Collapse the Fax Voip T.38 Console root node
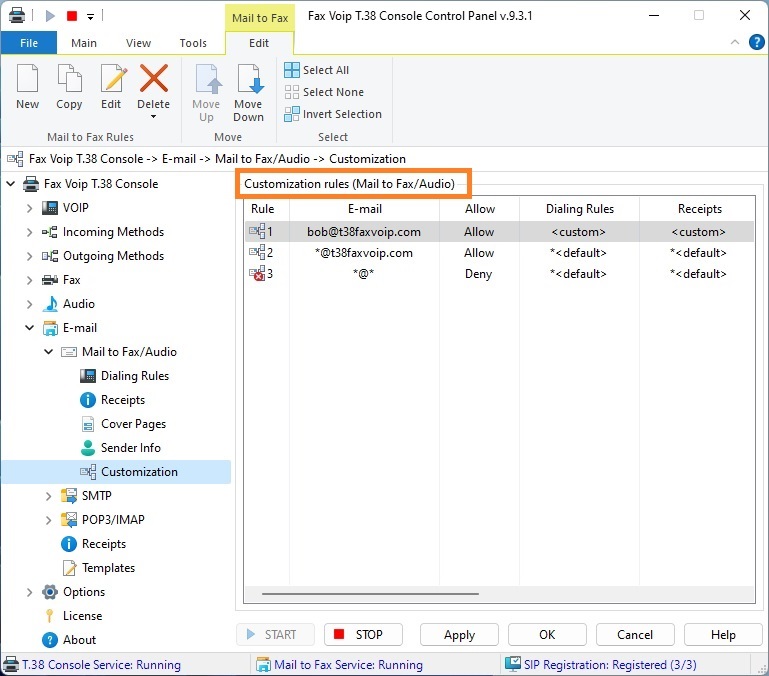 [x=10, y=184]
